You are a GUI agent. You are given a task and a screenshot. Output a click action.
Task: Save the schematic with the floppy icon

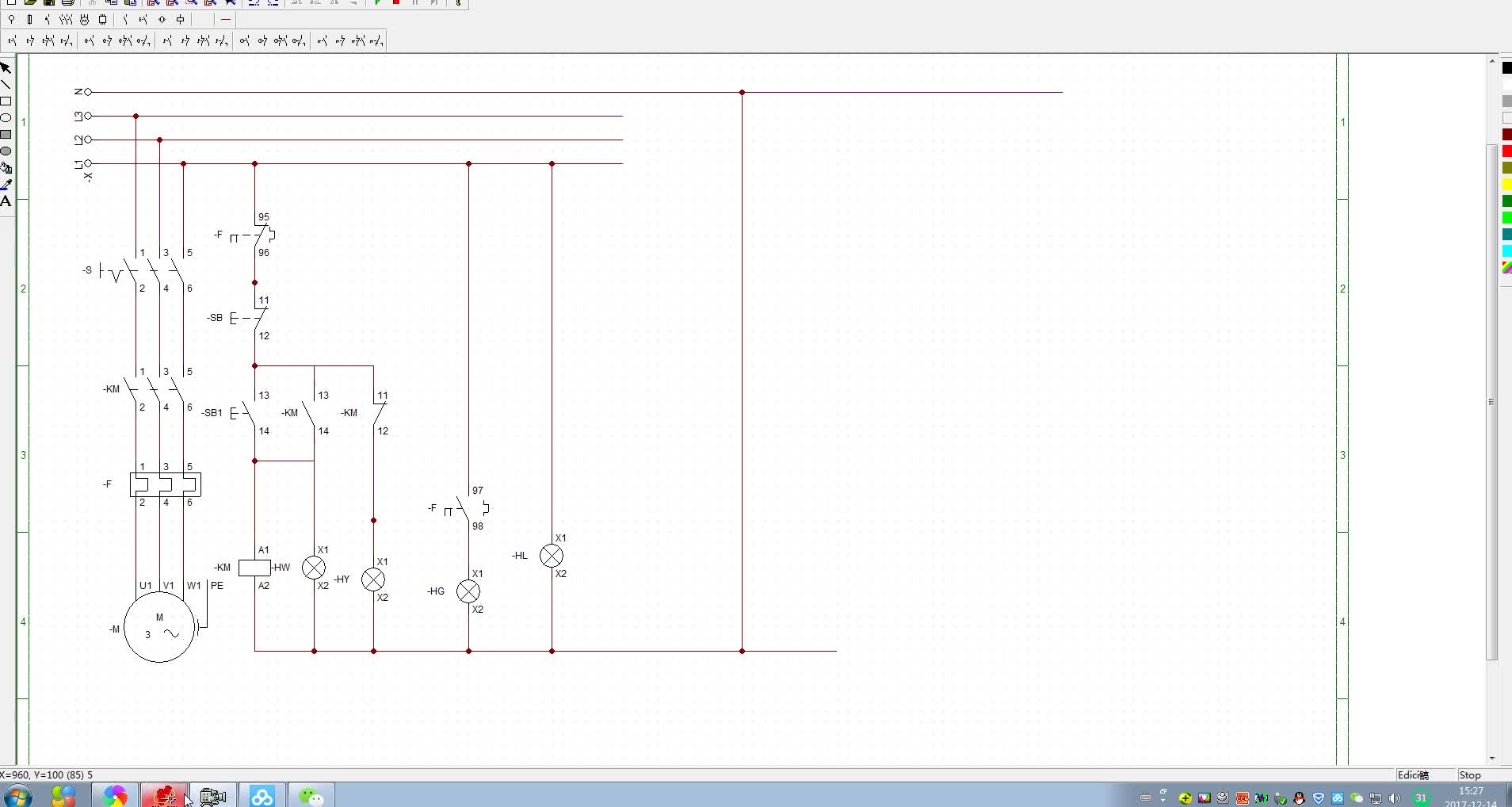[x=49, y=2]
